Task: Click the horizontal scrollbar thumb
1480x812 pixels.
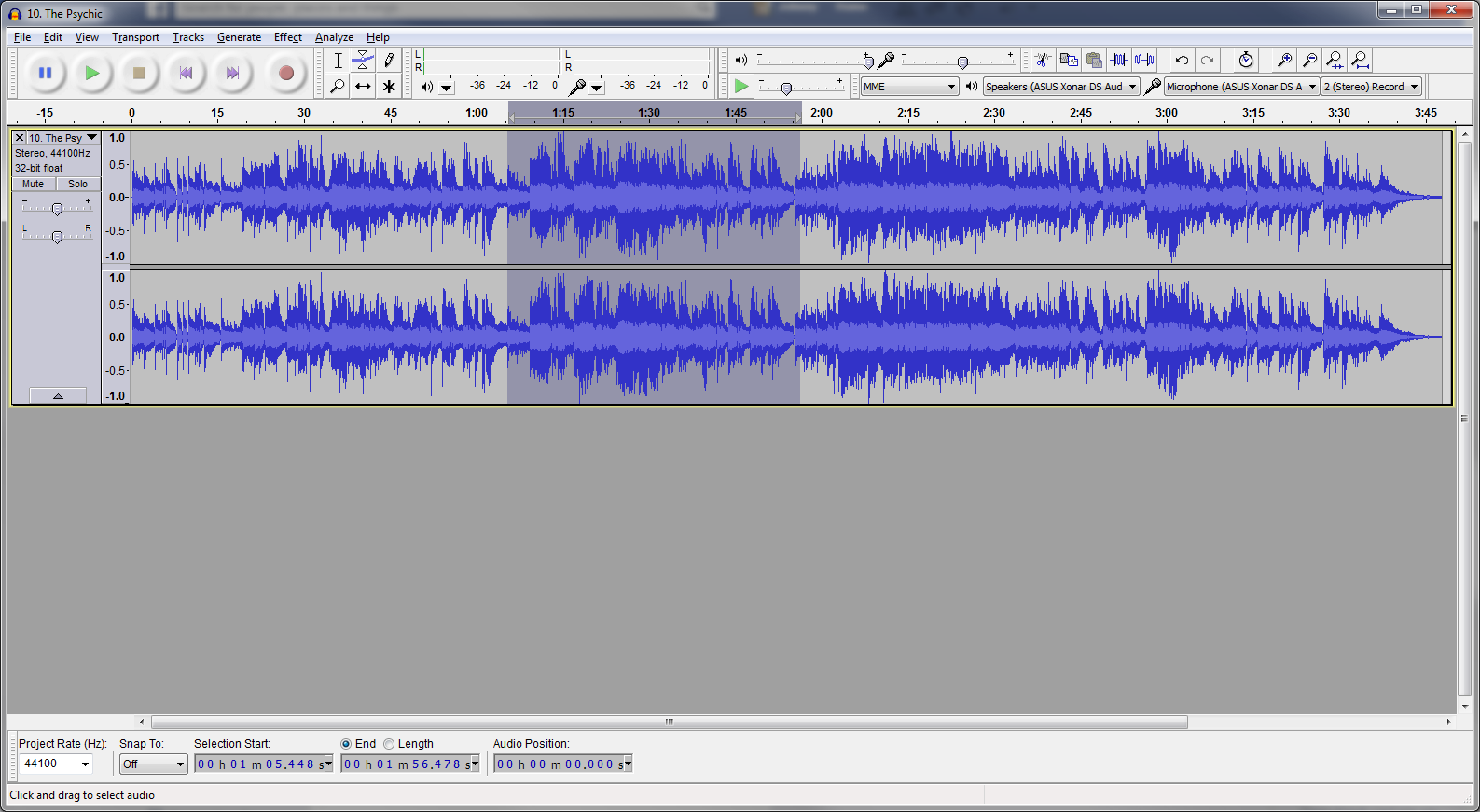Action: click(x=669, y=722)
